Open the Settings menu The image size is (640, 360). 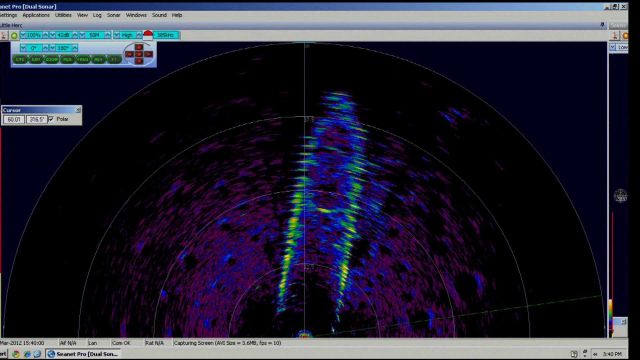click(8, 15)
